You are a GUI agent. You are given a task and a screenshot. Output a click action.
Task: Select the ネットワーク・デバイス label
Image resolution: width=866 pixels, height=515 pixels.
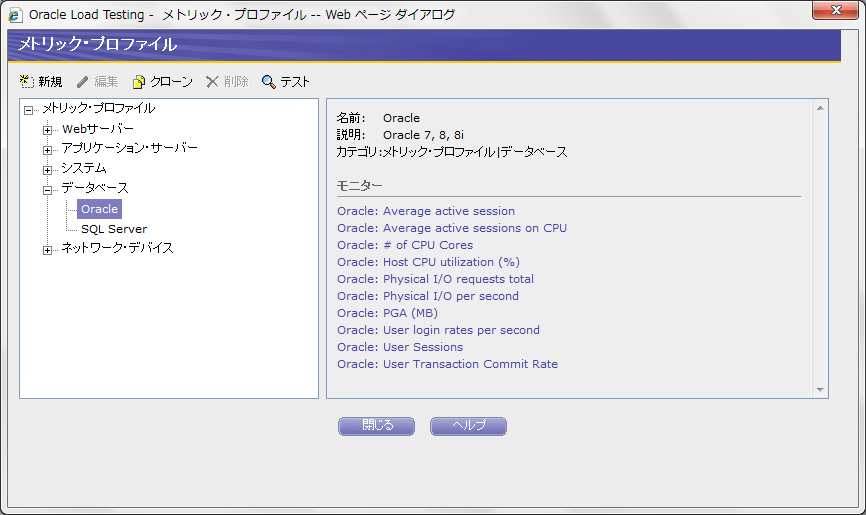coord(118,248)
